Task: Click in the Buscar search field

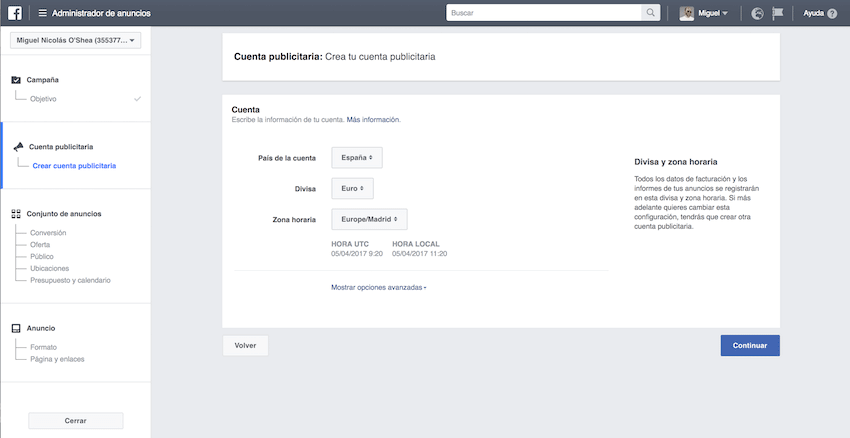Action: tap(544, 13)
